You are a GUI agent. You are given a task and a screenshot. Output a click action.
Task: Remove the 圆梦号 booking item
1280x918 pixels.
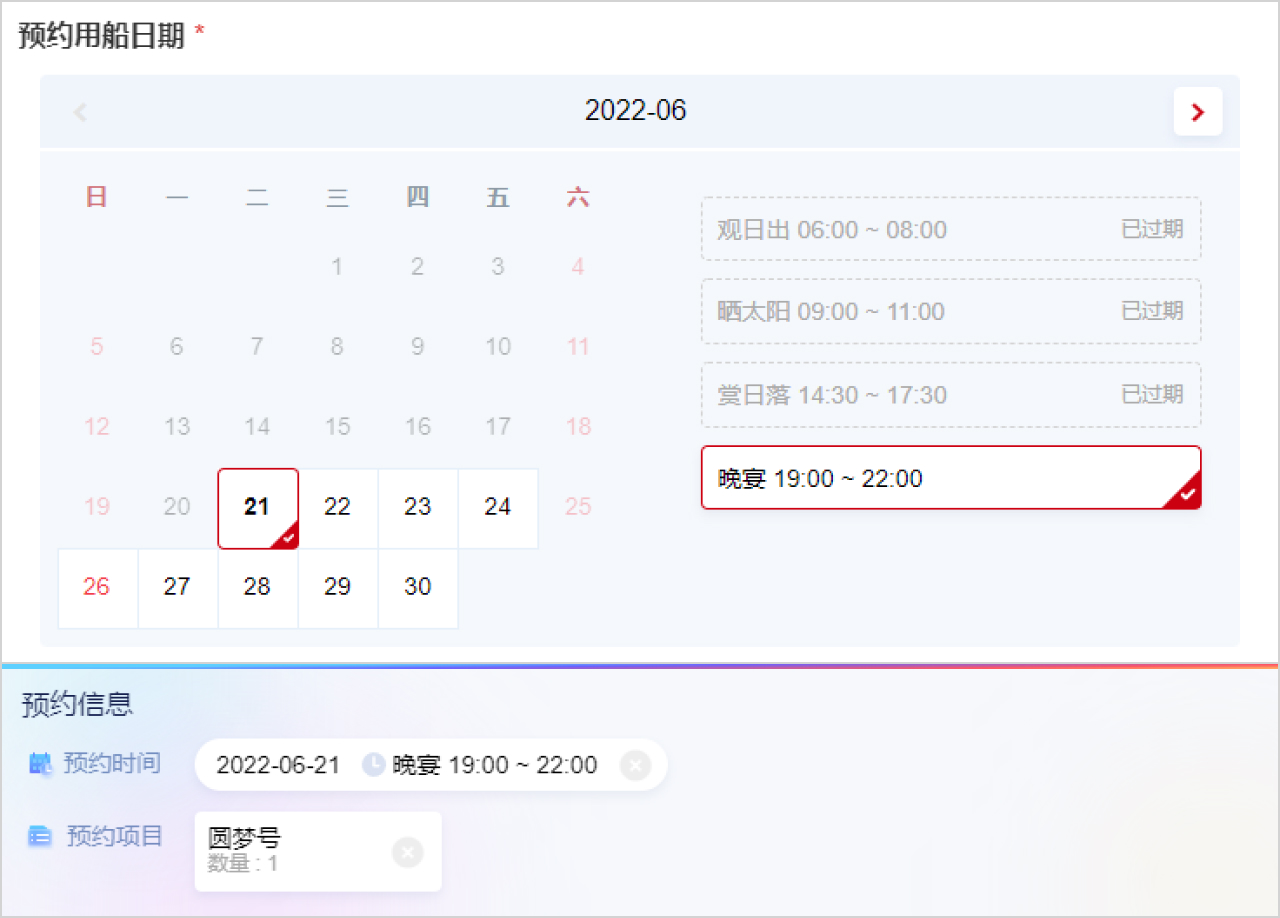[x=407, y=852]
